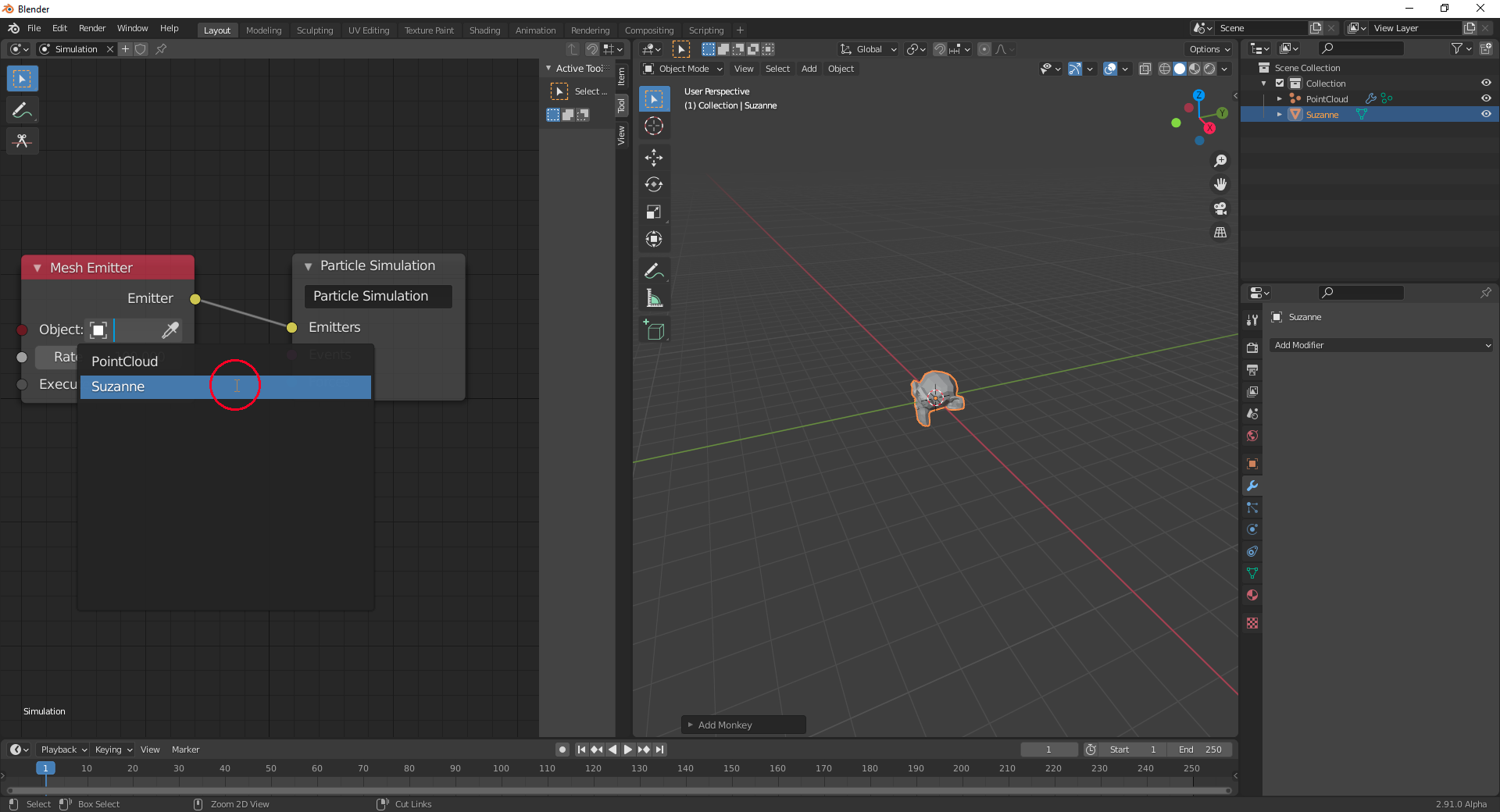This screenshot has height=812, width=1500.
Task: Hide the Suzanne object in outliner
Action: pyautogui.click(x=1486, y=114)
